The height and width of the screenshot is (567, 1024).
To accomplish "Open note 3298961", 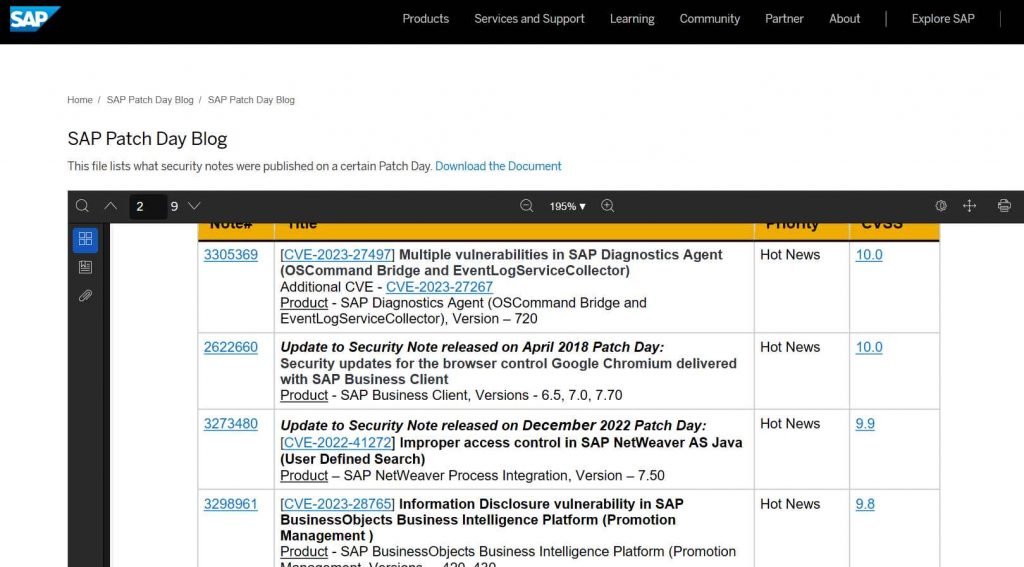I will (231, 504).
